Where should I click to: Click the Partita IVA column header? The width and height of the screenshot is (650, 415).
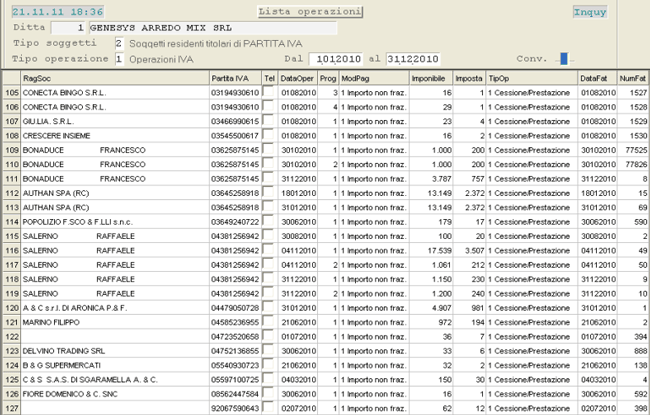pos(235,76)
